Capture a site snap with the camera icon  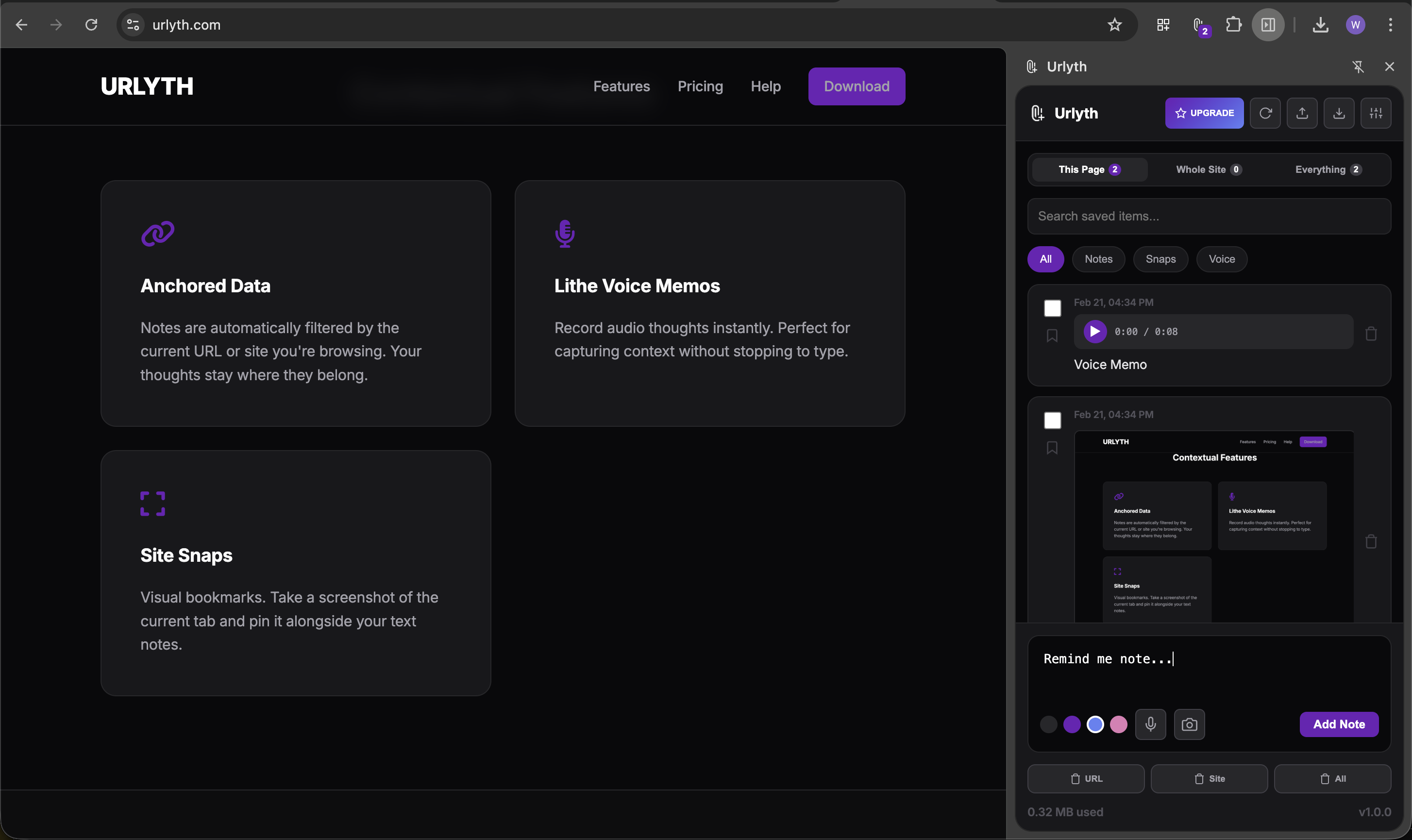click(x=1189, y=724)
